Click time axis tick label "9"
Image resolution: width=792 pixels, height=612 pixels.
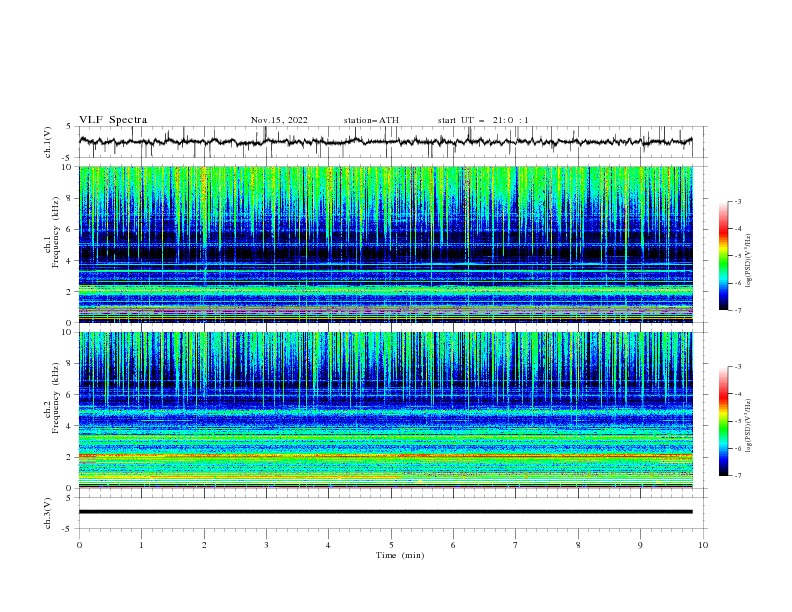point(640,545)
